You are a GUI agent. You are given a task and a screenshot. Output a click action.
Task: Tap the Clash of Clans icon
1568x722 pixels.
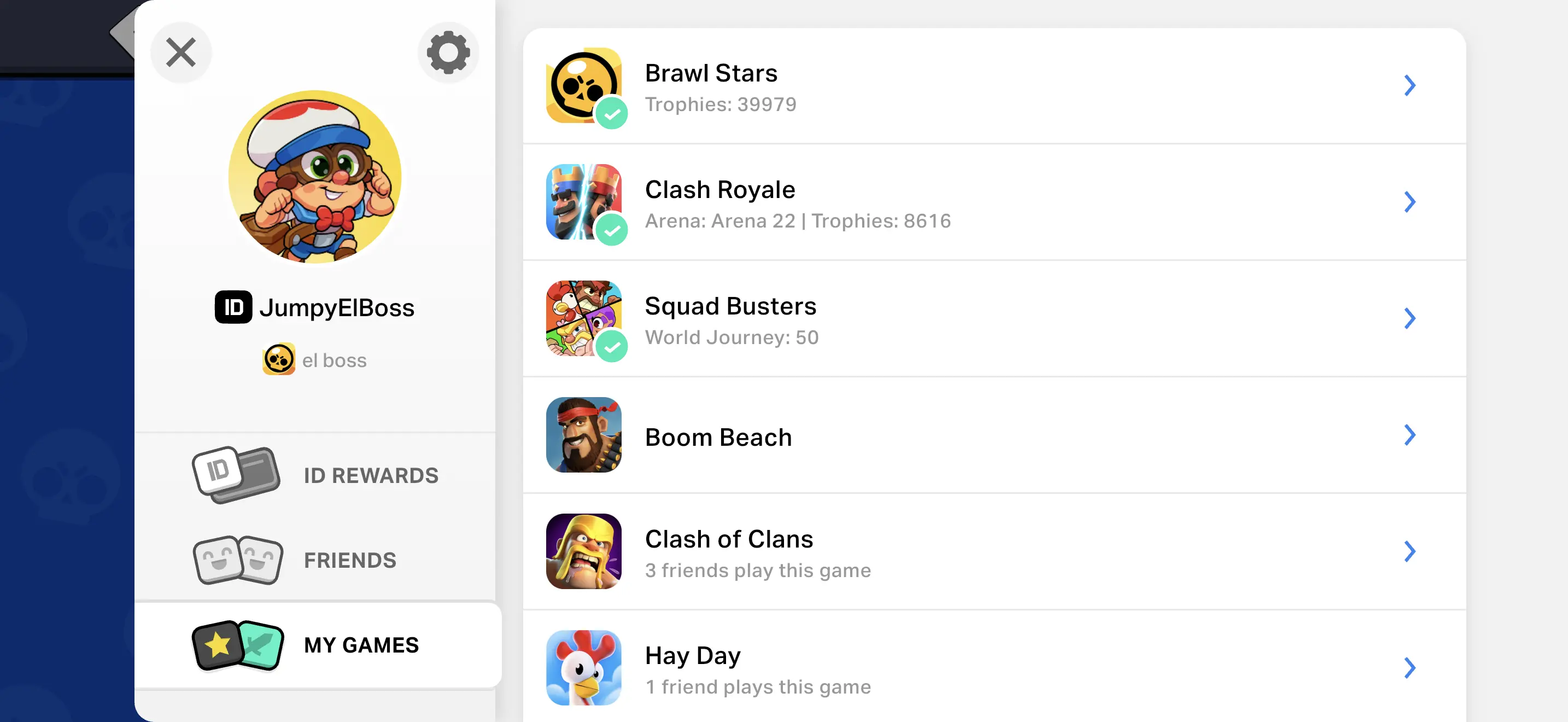coord(583,551)
